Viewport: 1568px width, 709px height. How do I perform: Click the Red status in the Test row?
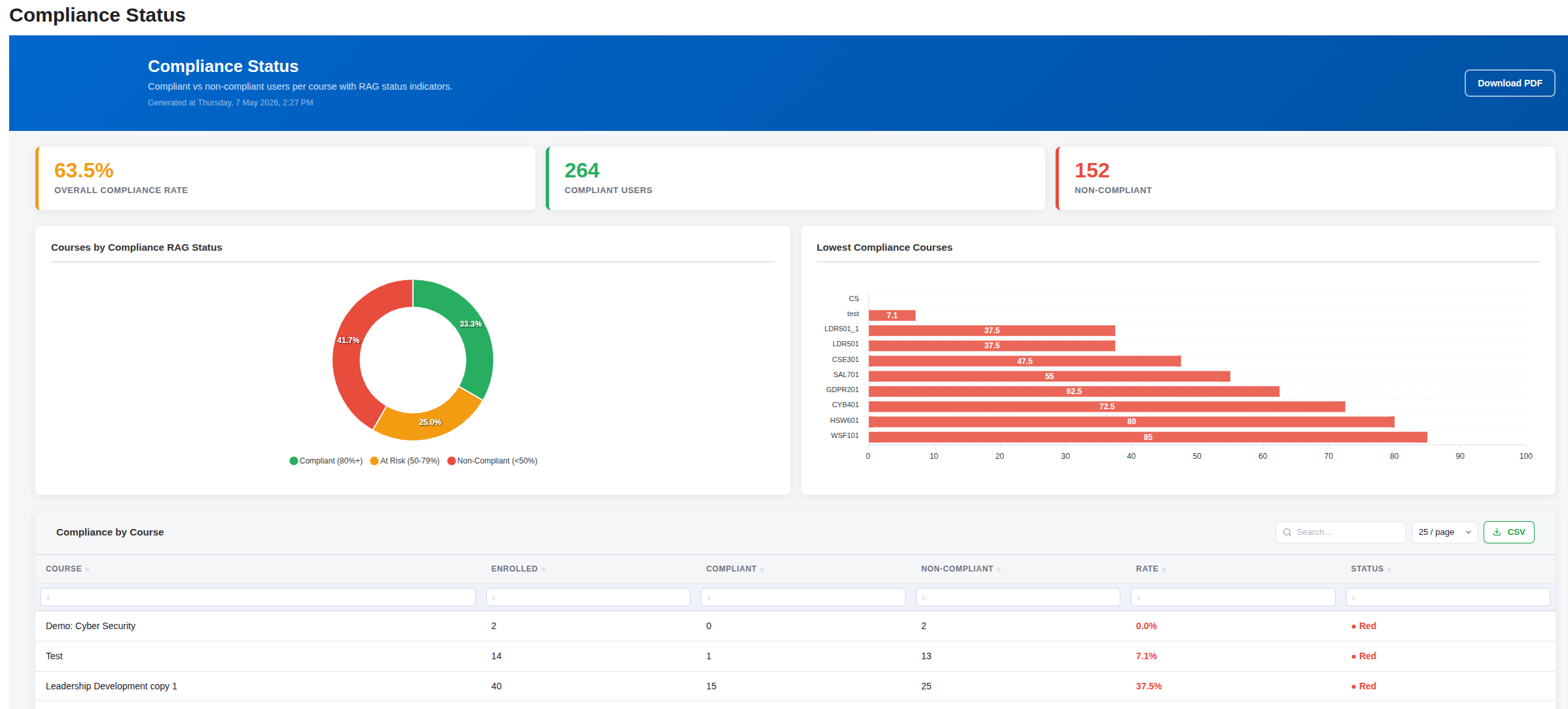pos(1364,656)
